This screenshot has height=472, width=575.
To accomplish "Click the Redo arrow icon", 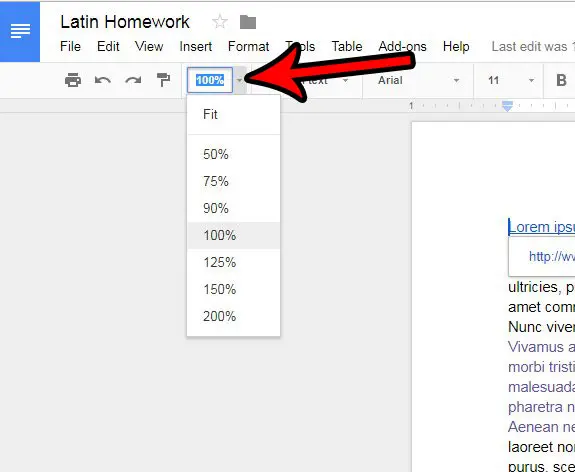I will [x=133, y=80].
